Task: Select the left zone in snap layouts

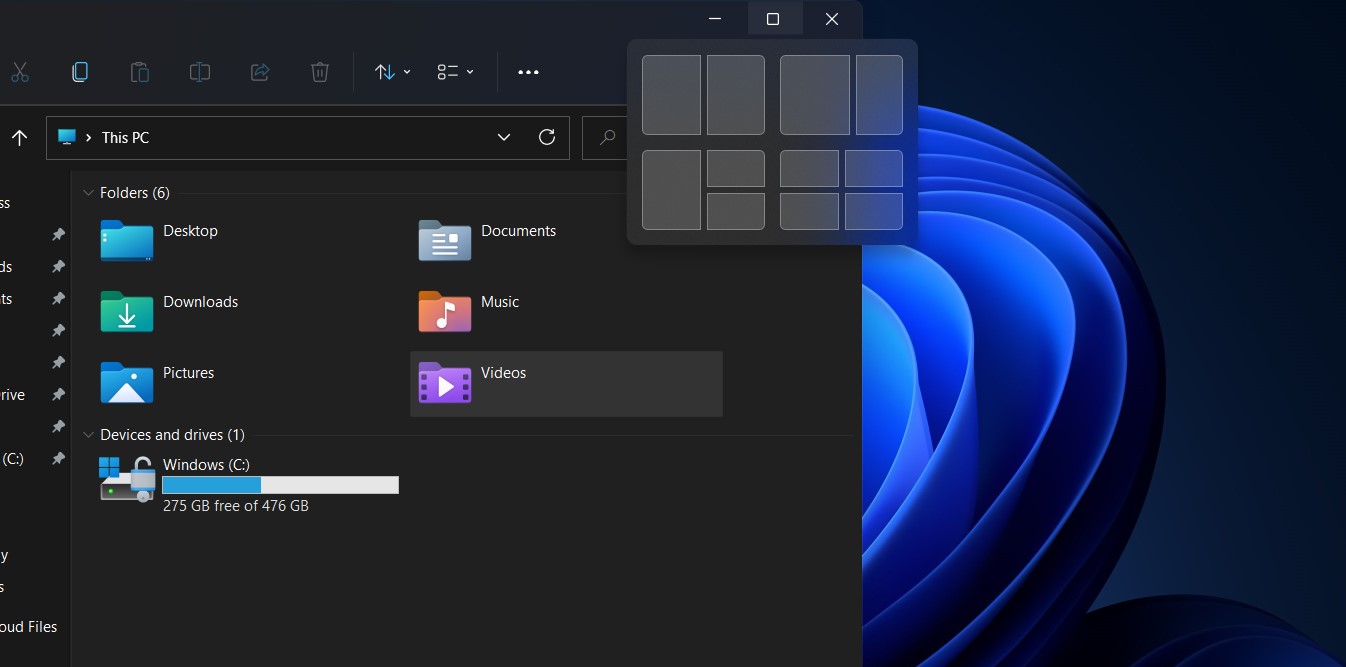Action: 671,94
